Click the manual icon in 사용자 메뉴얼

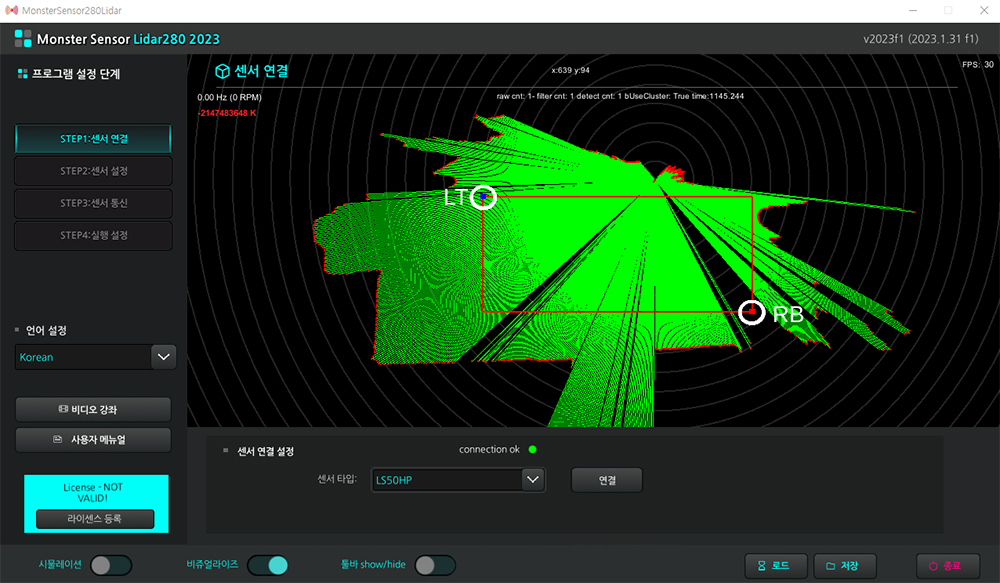[x=57, y=439]
